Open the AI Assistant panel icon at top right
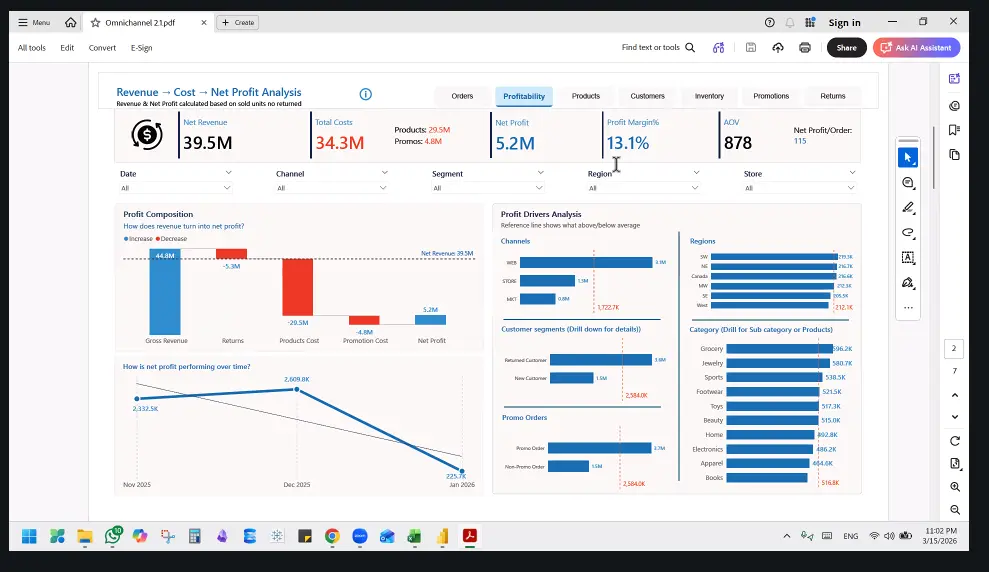Screen dimensions: 989x572 [954, 79]
